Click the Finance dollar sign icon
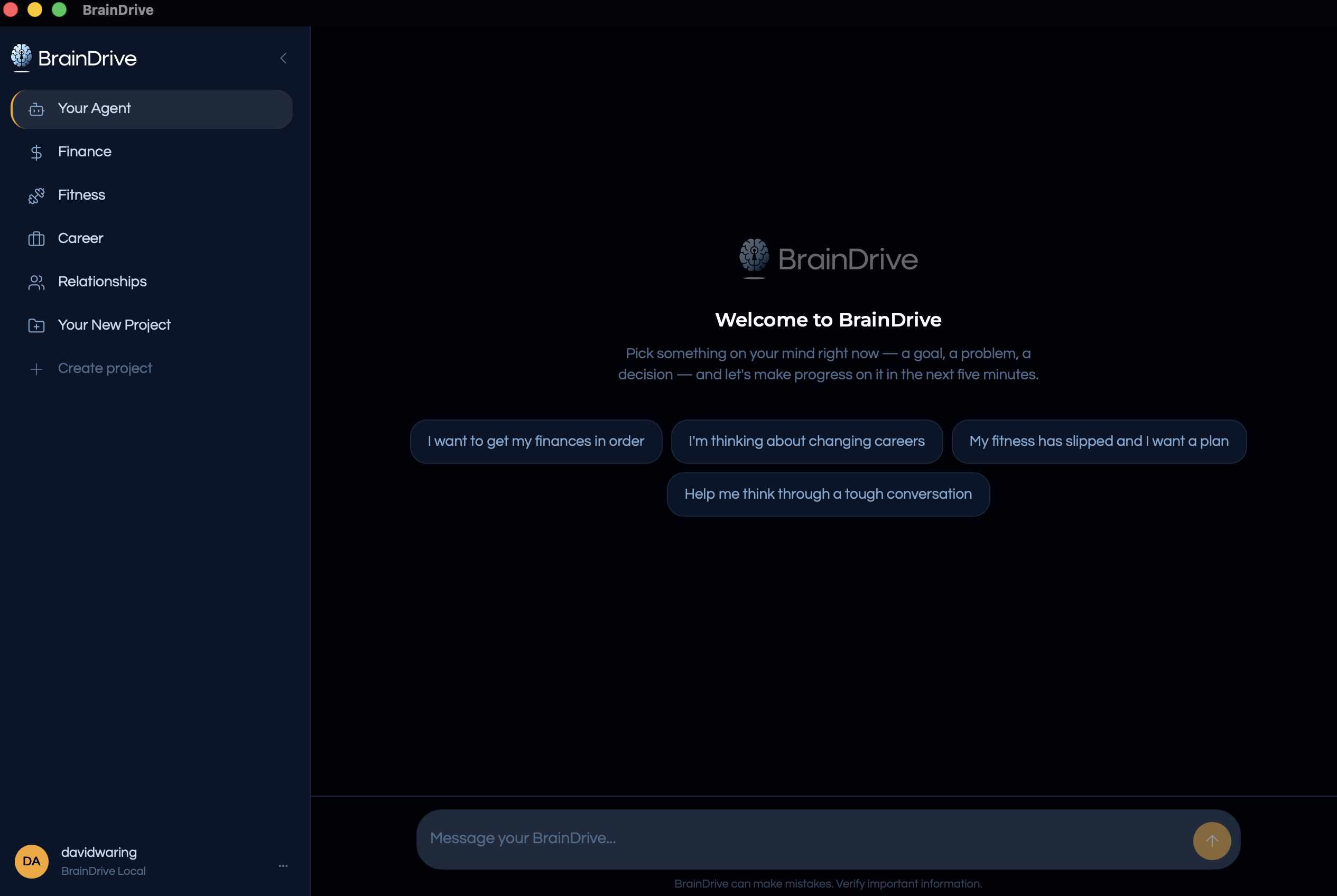The image size is (1337, 896). point(36,153)
